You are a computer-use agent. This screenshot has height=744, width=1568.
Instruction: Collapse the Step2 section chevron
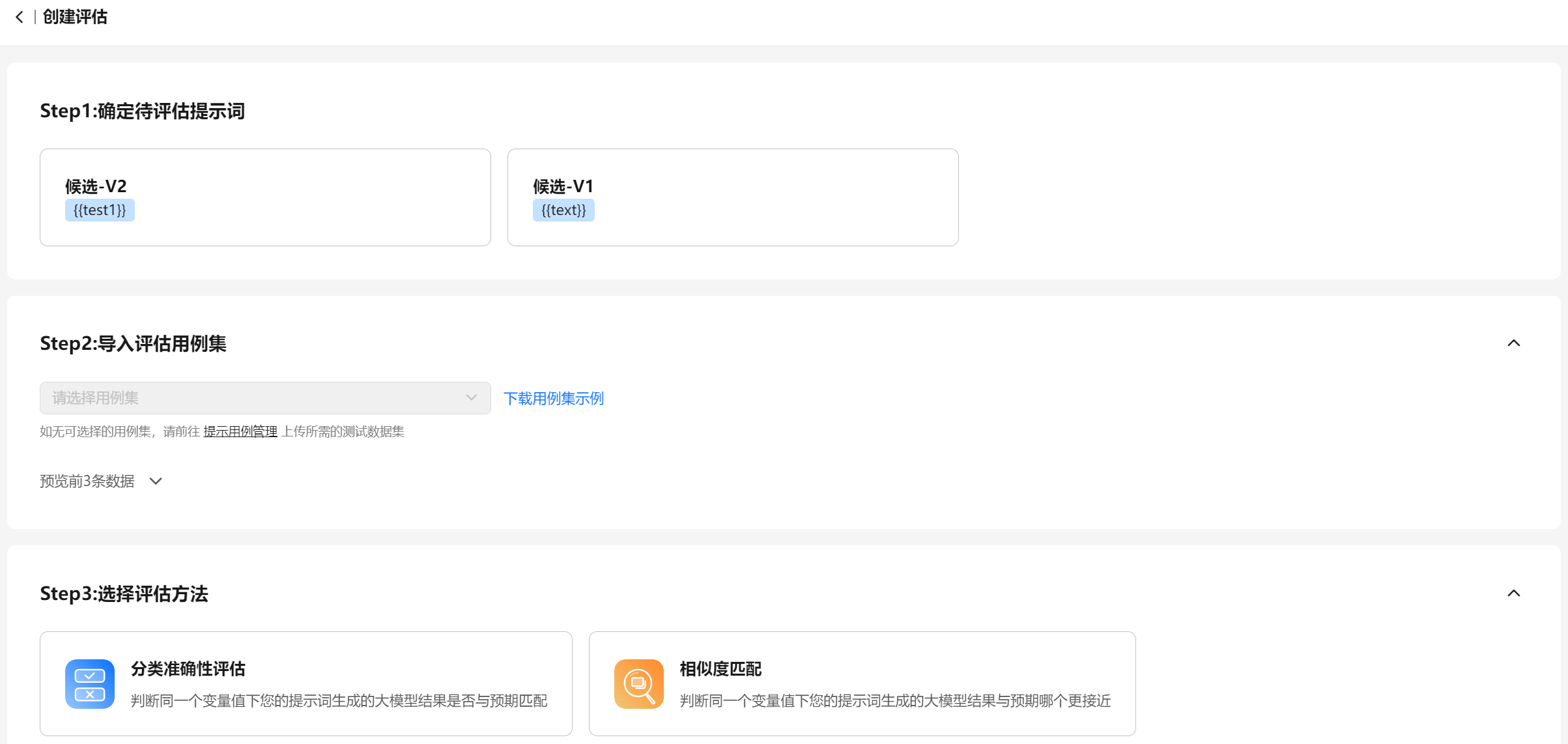[x=1513, y=343]
